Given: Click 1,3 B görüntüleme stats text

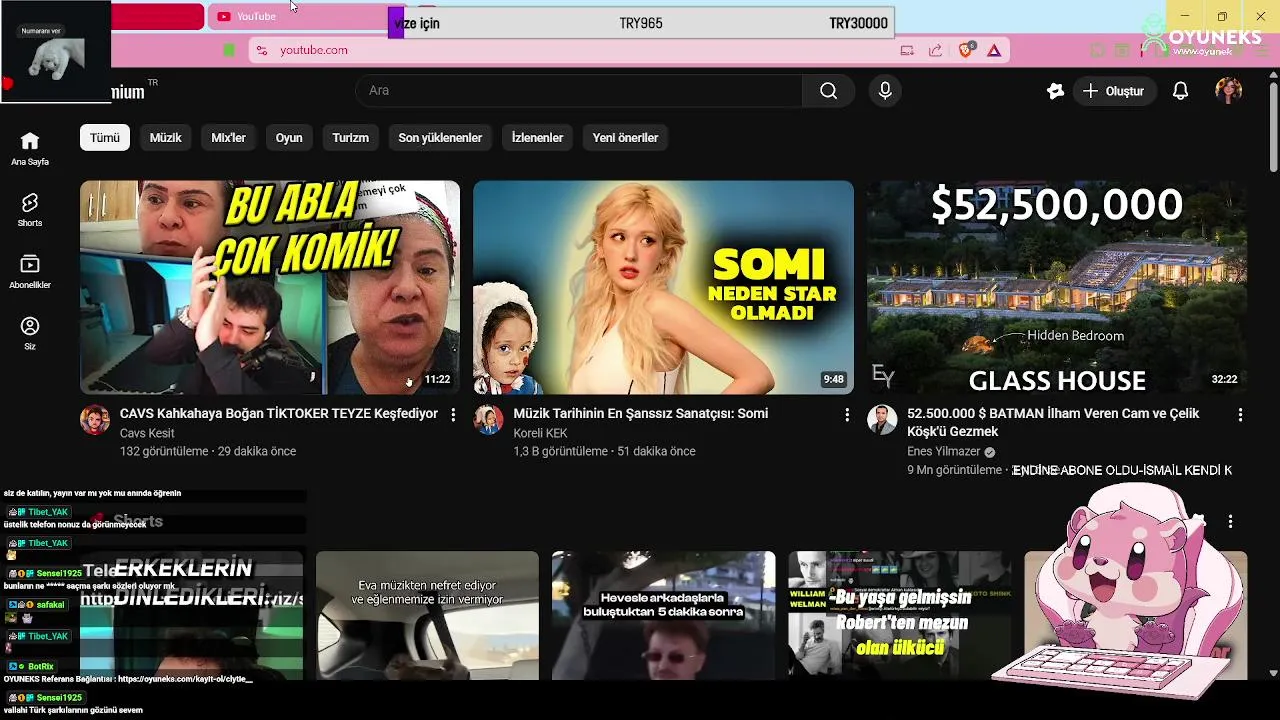Looking at the screenshot, I should 560,451.
